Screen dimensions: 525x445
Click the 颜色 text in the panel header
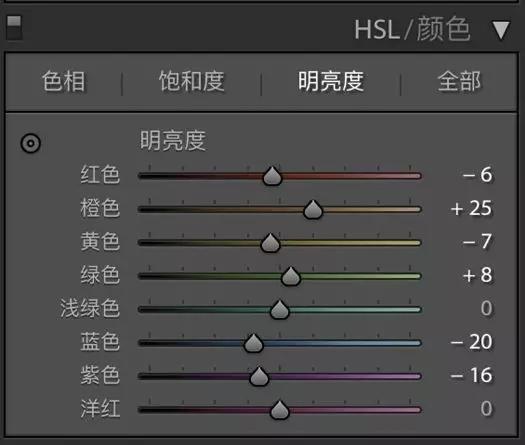(444, 29)
